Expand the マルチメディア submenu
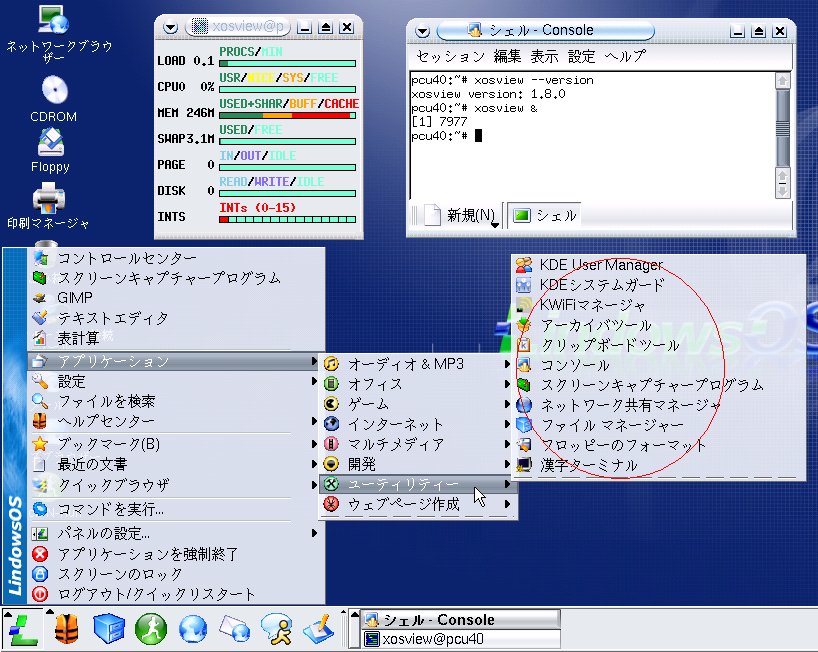The width and height of the screenshot is (818, 652). pos(418,444)
